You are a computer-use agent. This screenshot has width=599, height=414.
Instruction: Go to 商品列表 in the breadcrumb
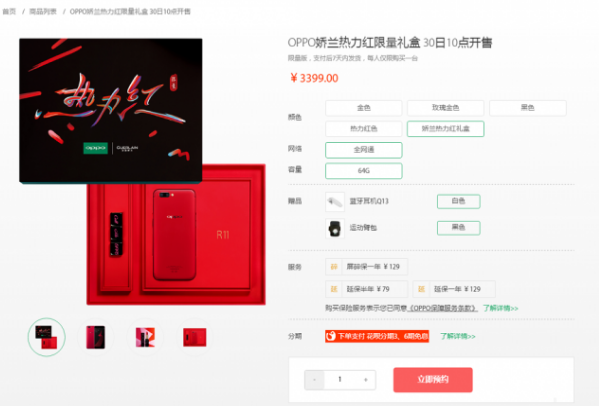tap(43, 11)
